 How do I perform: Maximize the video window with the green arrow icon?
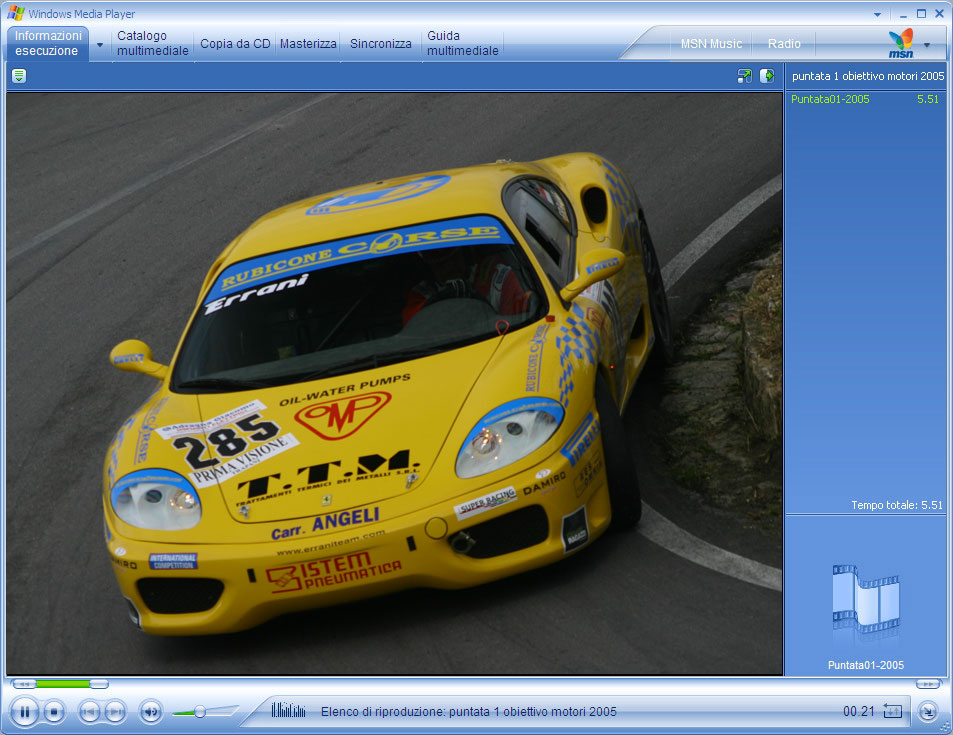[x=745, y=76]
